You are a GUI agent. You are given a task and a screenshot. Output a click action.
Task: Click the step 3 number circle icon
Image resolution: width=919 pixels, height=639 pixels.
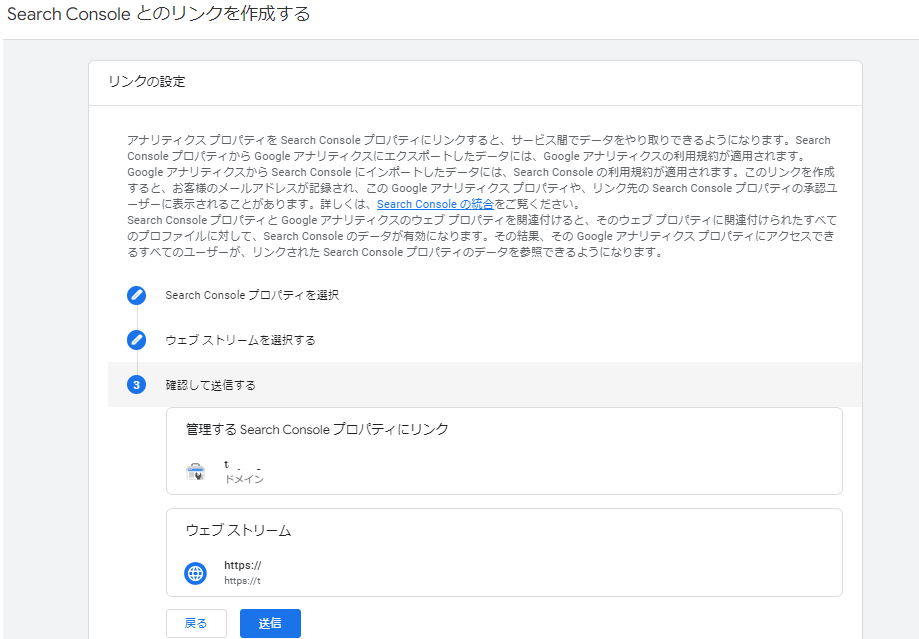click(x=137, y=385)
